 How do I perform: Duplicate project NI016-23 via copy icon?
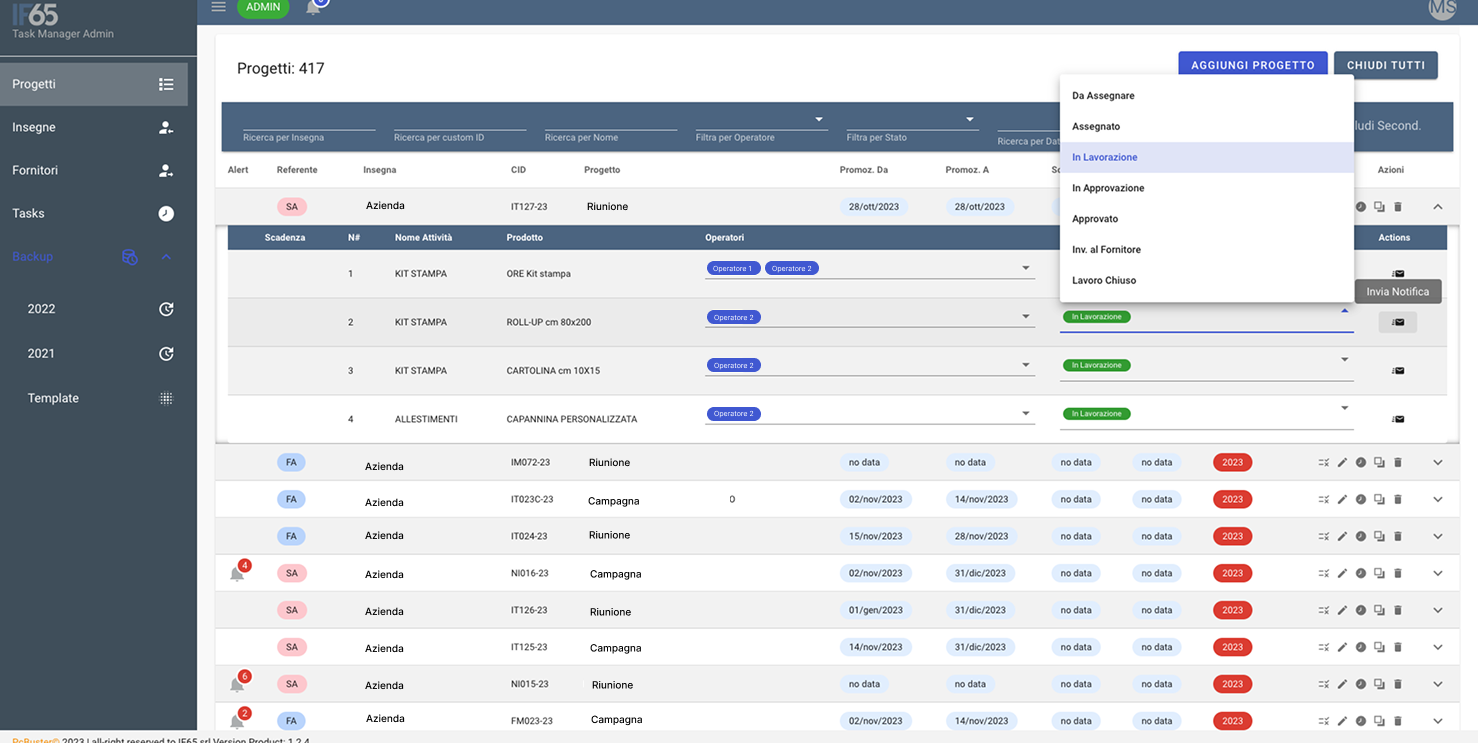tap(1379, 573)
